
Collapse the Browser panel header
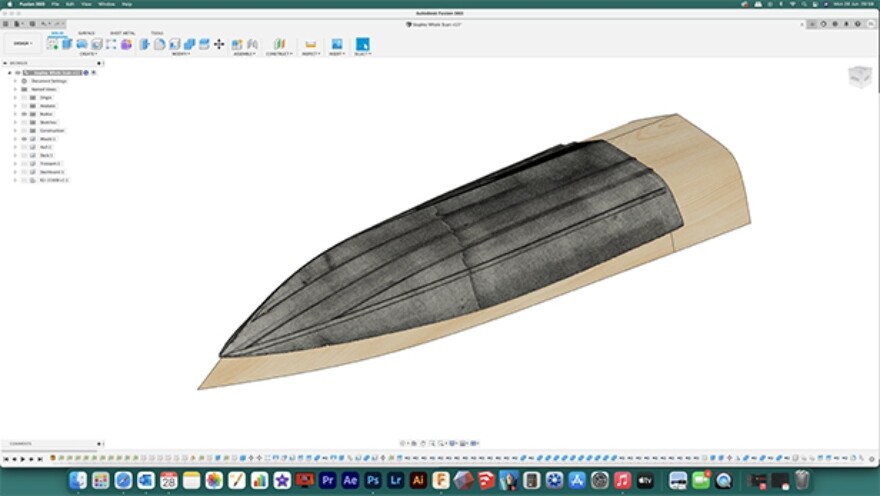point(5,63)
